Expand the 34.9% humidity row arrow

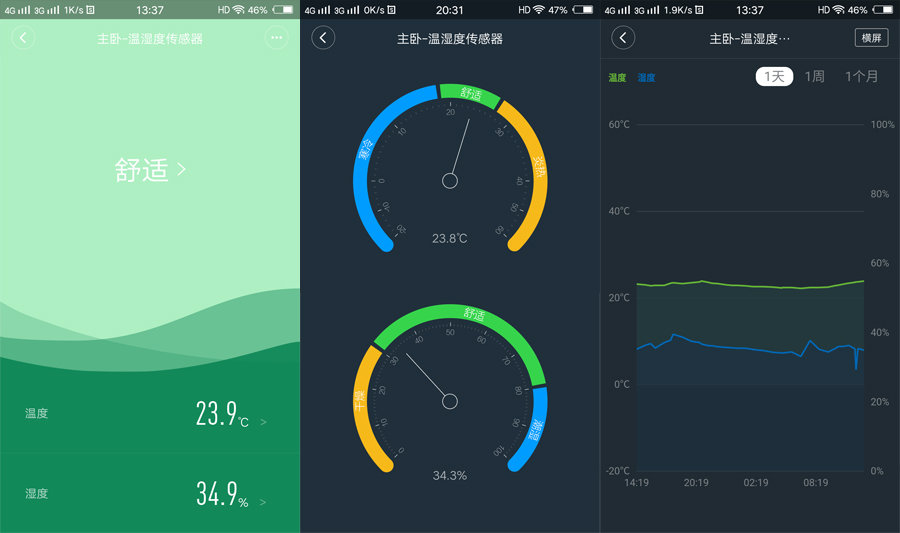coord(263,502)
